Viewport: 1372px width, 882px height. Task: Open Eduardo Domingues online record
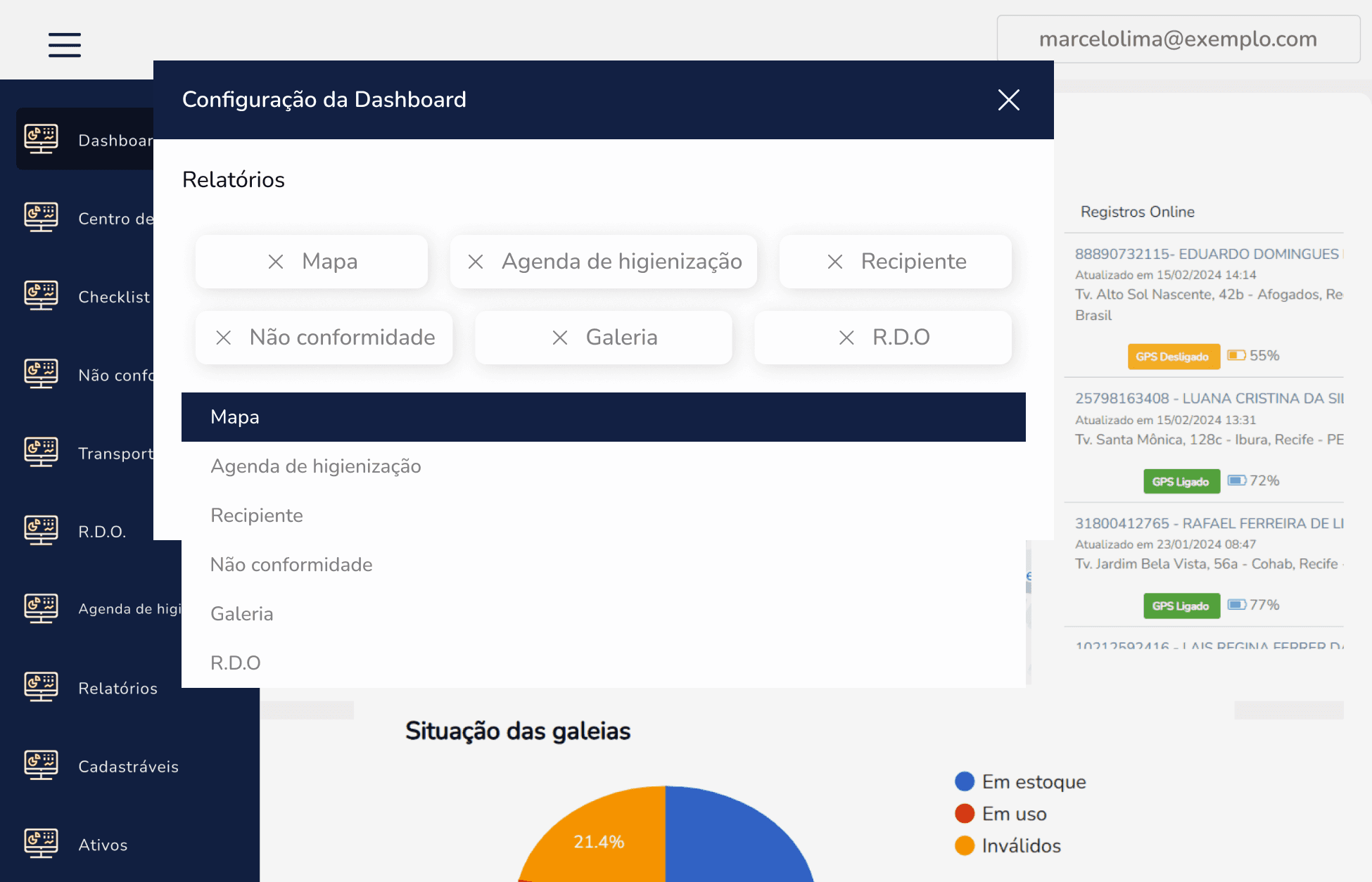click(x=1206, y=254)
